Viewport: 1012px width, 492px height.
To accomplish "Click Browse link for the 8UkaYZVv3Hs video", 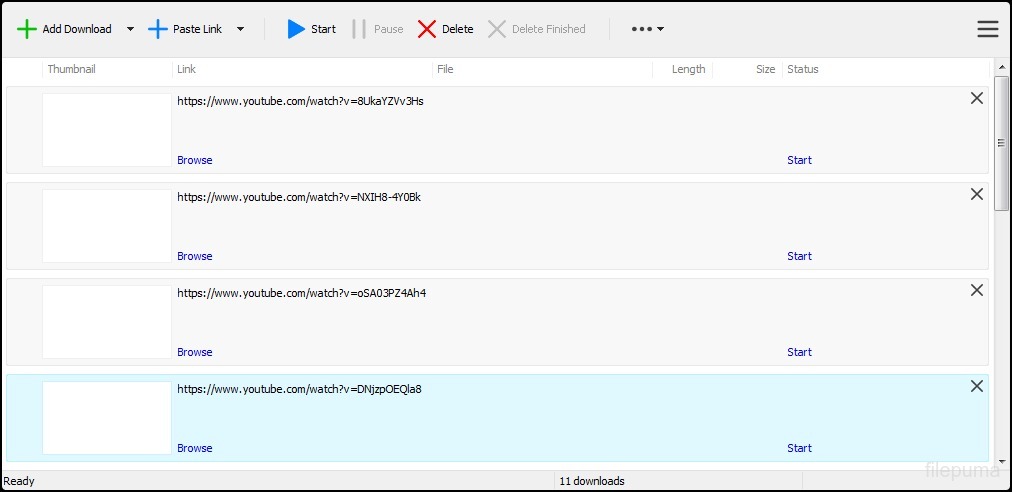I will [x=195, y=160].
